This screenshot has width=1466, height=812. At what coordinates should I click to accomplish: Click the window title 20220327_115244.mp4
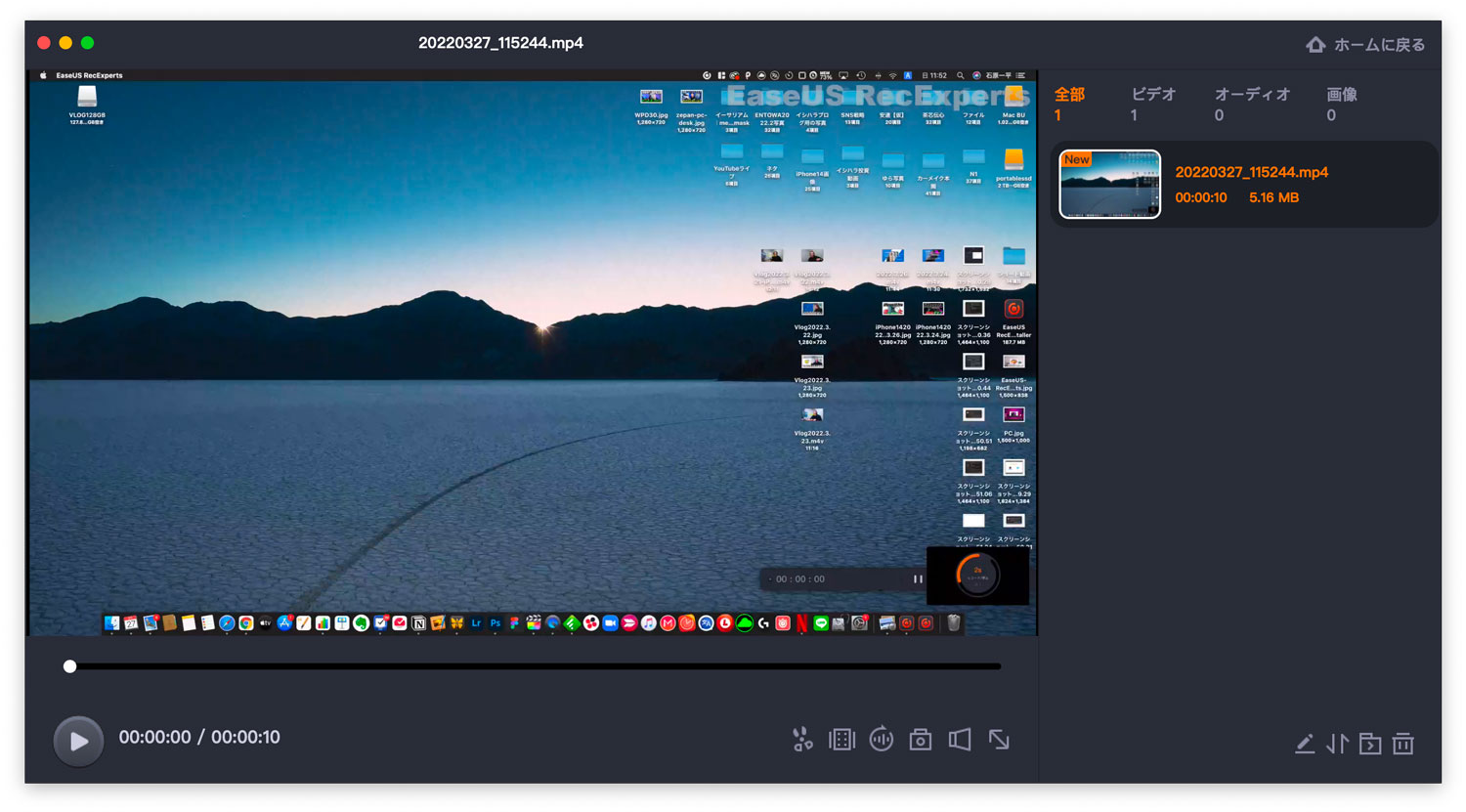tap(500, 43)
